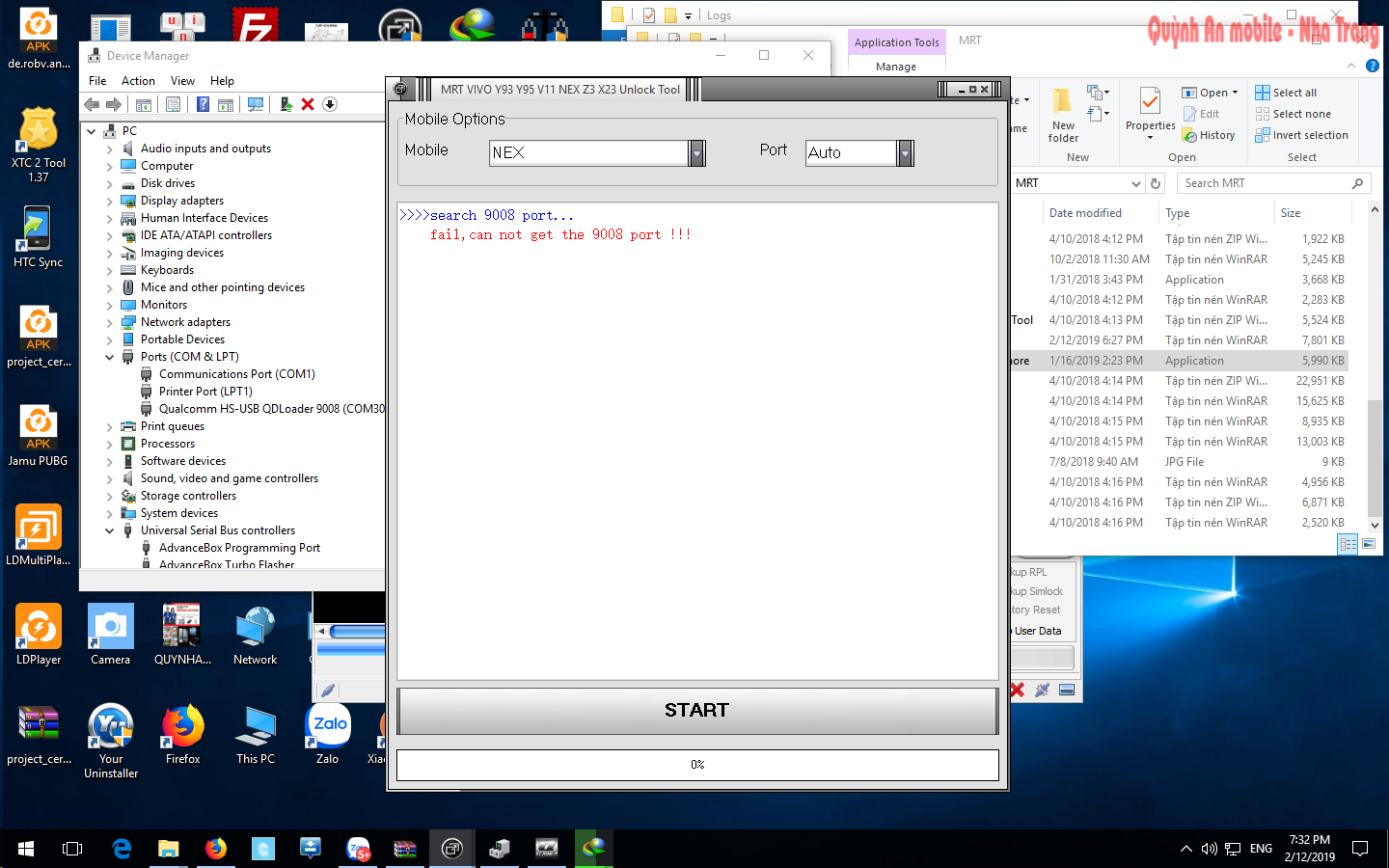The width and height of the screenshot is (1389, 868).
Task: Select Qualcomm HS-USB QDLoader 9008 device
Action: pos(261,409)
